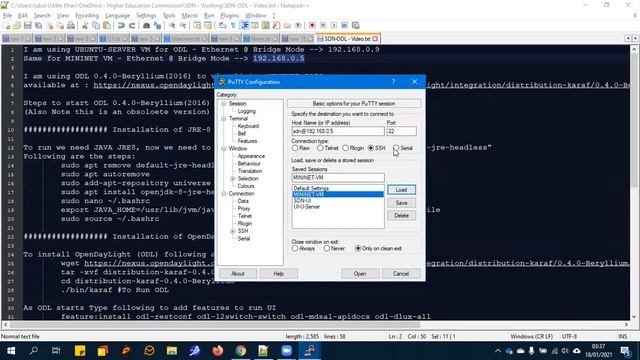Click the PuTTY icon in the taskbar

309,351
